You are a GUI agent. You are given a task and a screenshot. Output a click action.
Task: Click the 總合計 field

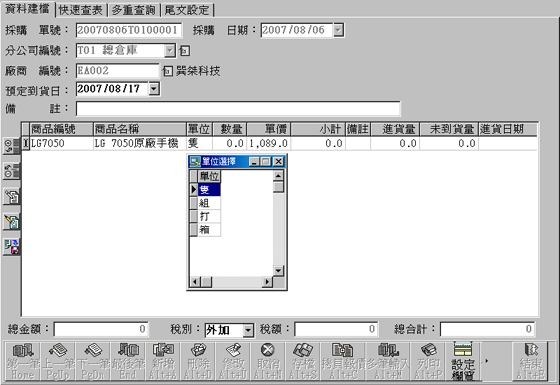(487, 329)
